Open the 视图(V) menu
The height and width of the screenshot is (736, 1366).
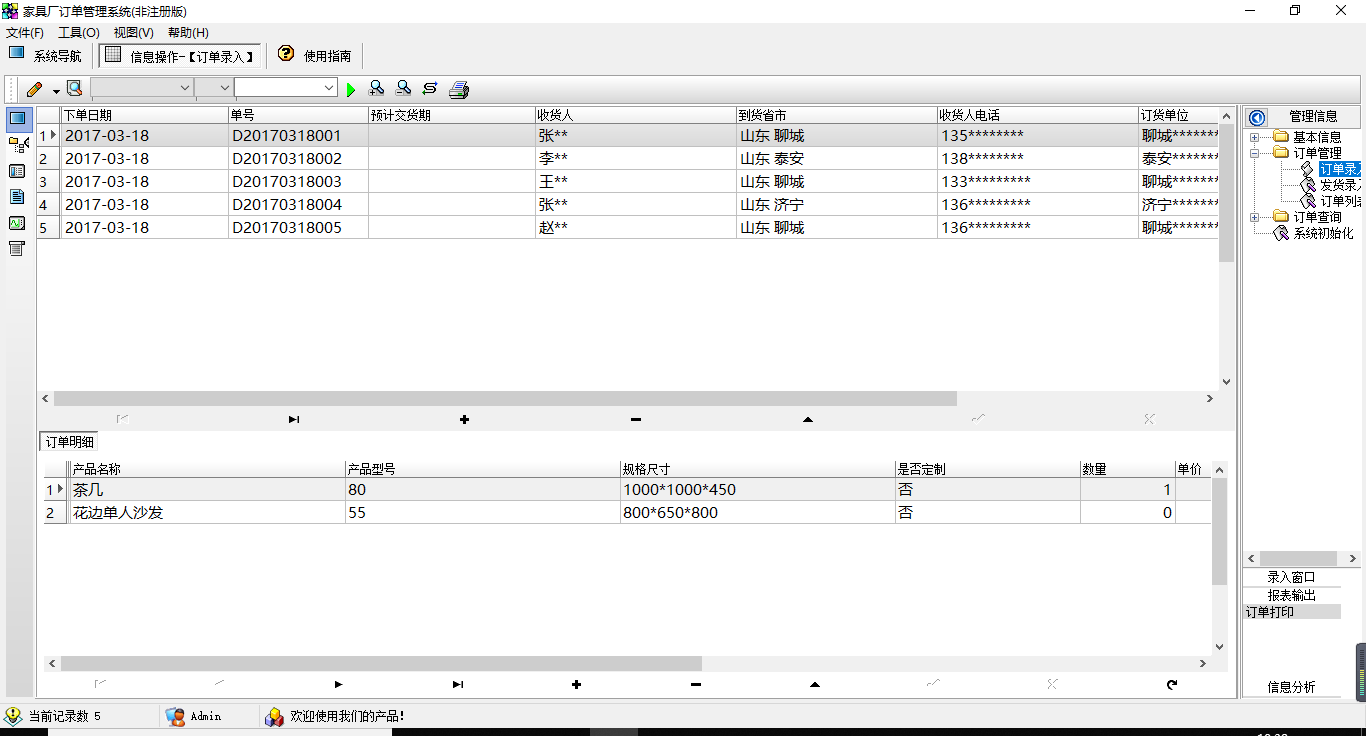click(133, 33)
